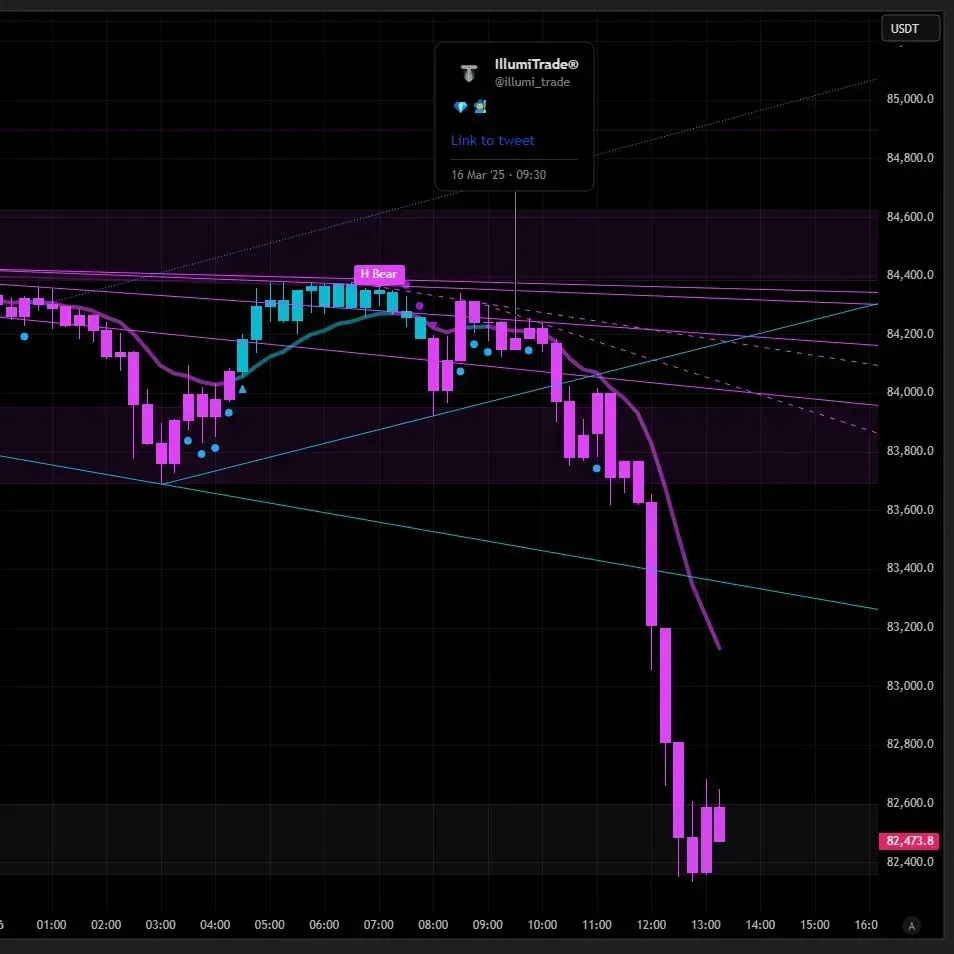Click the 83,800.0 price axis label
The width and height of the screenshot is (954, 954).
pos(910,451)
